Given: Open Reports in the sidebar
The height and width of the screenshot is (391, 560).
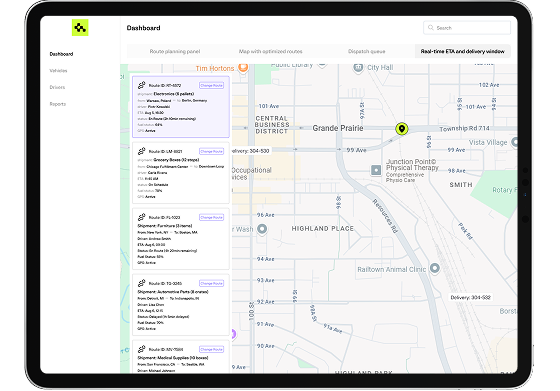Looking at the screenshot, I should tap(58, 104).
